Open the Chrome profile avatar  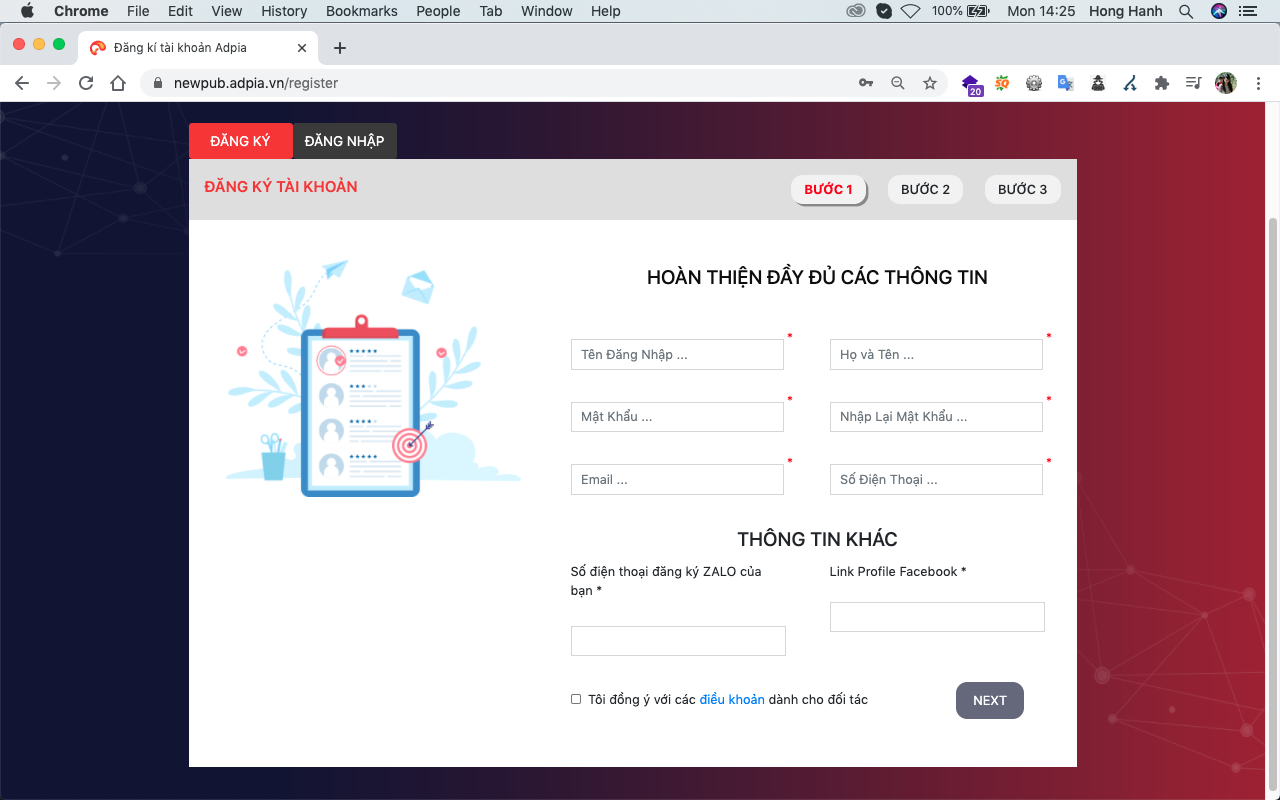(1225, 83)
